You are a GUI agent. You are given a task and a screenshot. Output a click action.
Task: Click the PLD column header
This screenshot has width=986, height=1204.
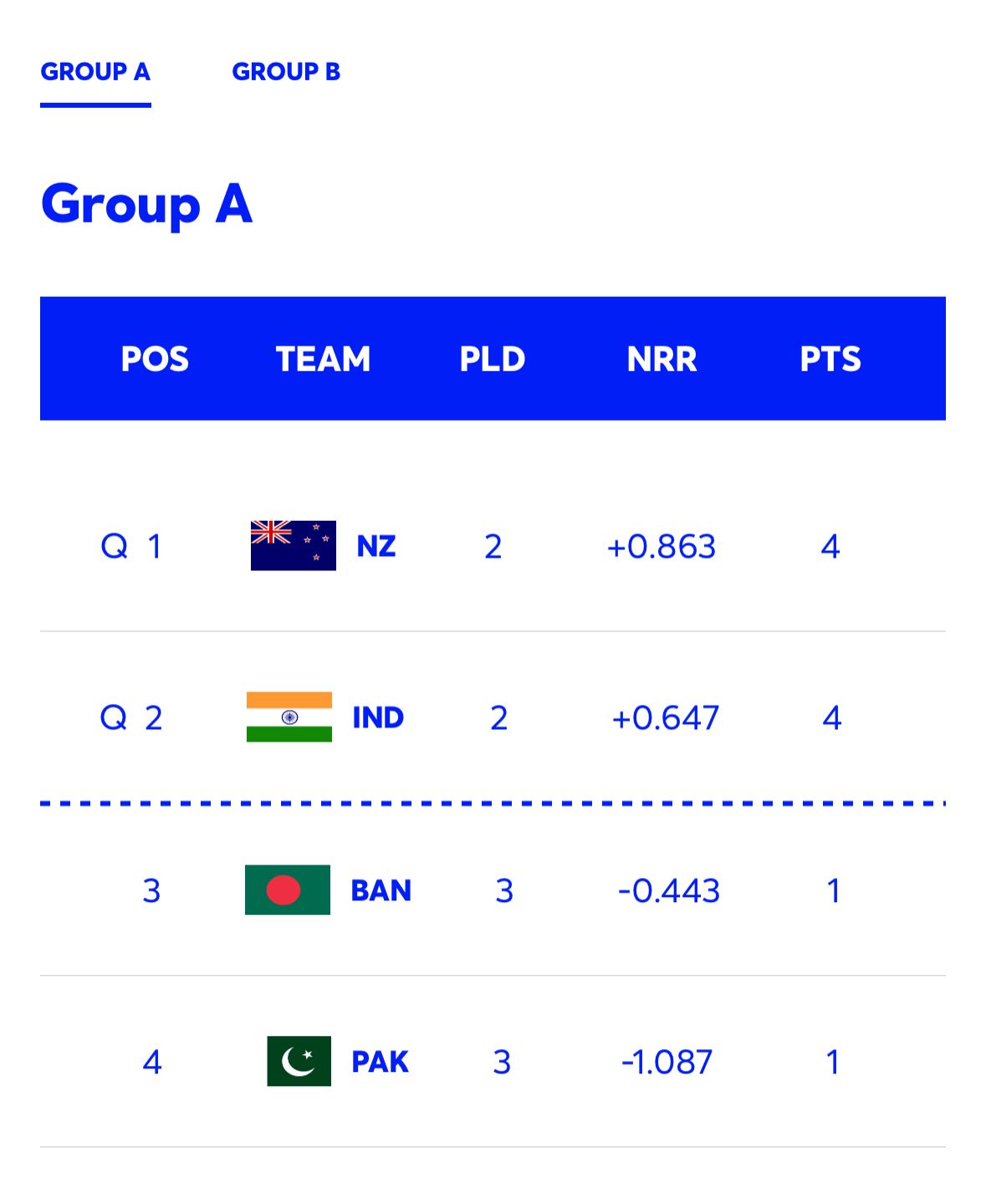[493, 360]
